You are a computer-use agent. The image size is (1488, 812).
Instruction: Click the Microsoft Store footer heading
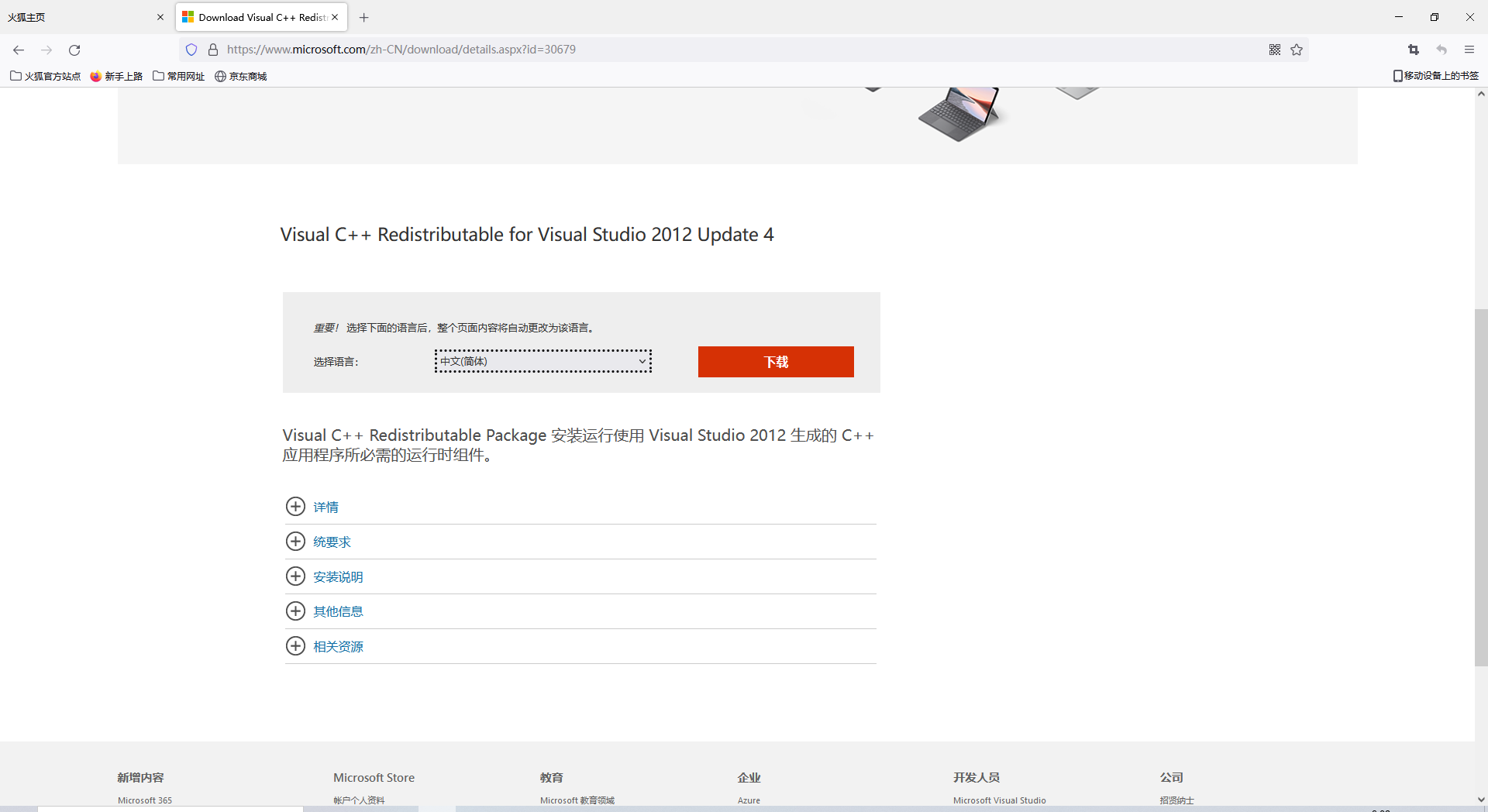[374, 777]
